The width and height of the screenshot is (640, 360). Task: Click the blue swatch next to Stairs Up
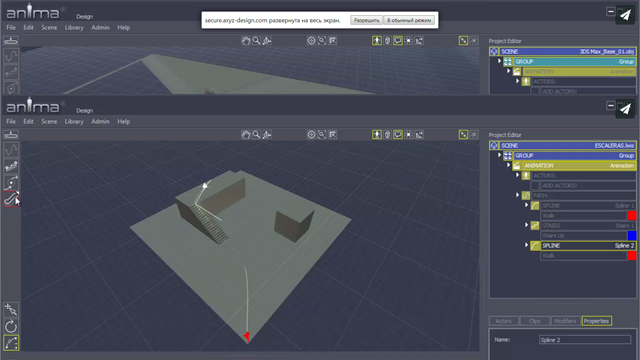click(x=632, y=236)
